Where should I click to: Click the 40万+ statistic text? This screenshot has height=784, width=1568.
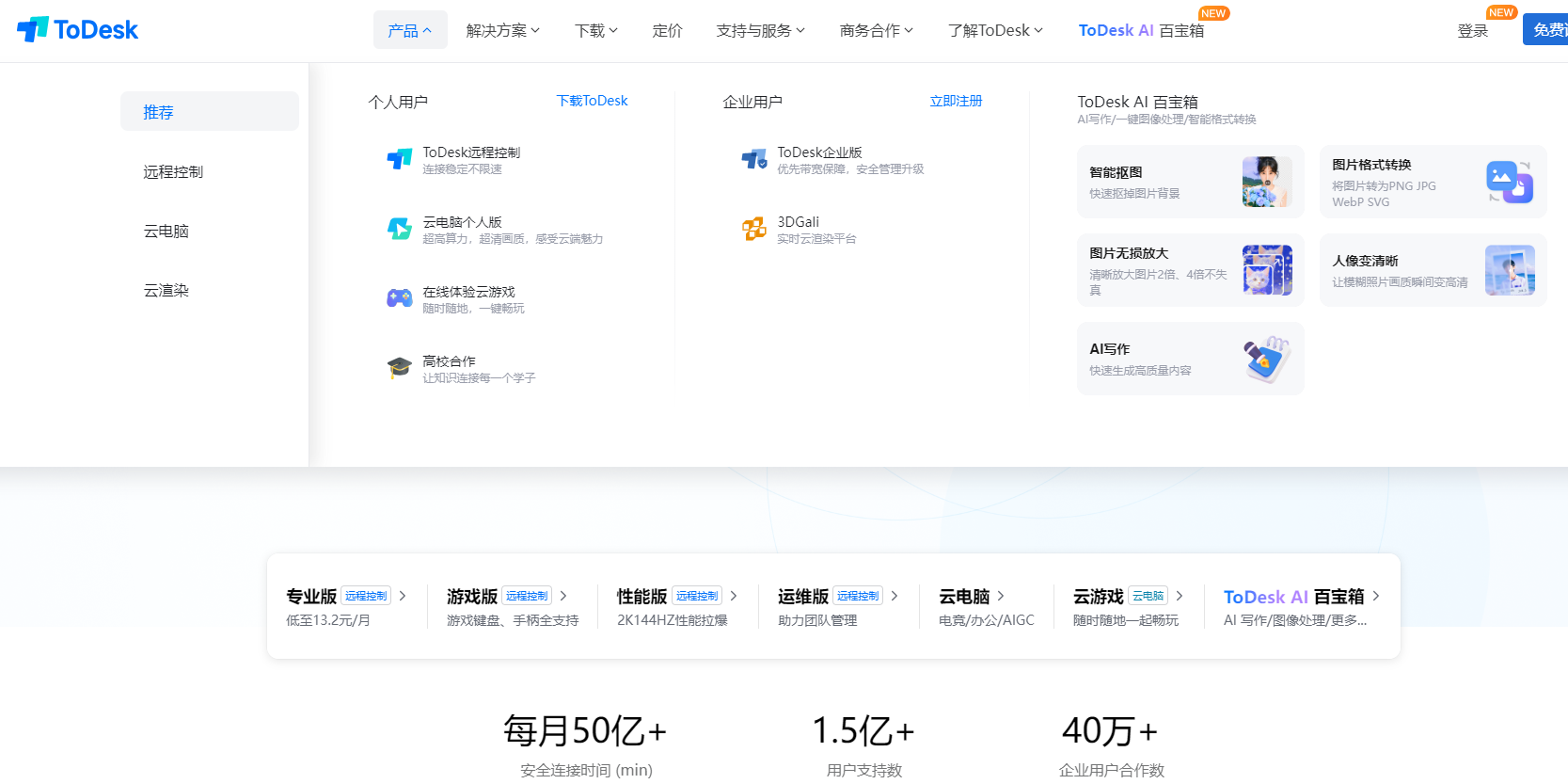(x=1110, y=730)
